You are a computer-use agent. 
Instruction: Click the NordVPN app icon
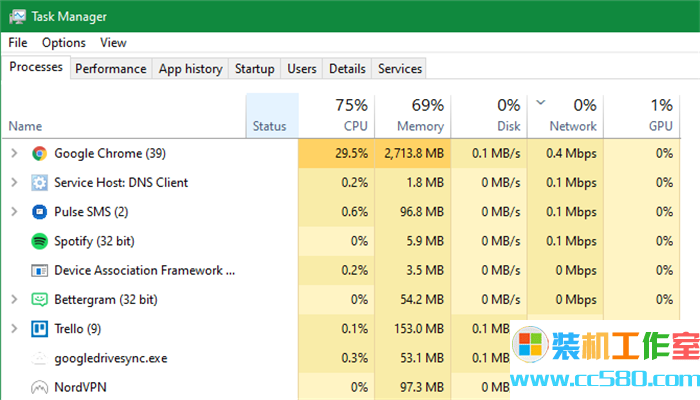point(39,387)
